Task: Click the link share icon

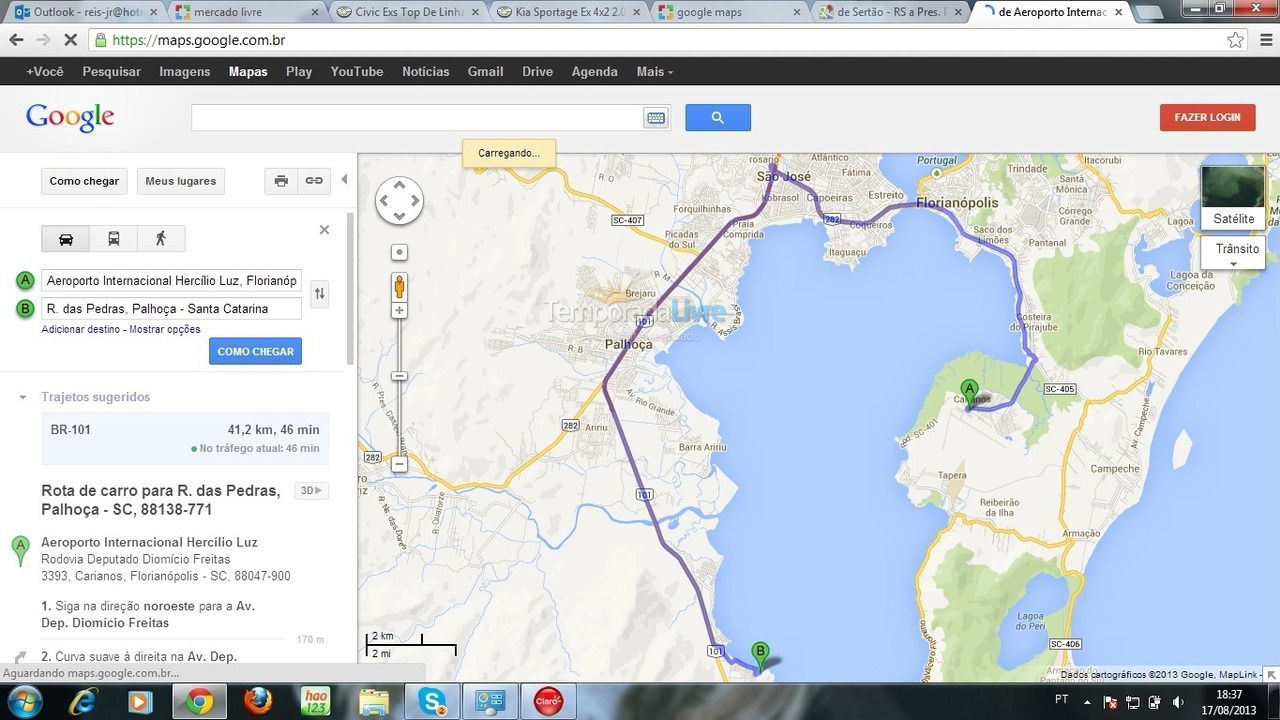Action: click(314, 181)
